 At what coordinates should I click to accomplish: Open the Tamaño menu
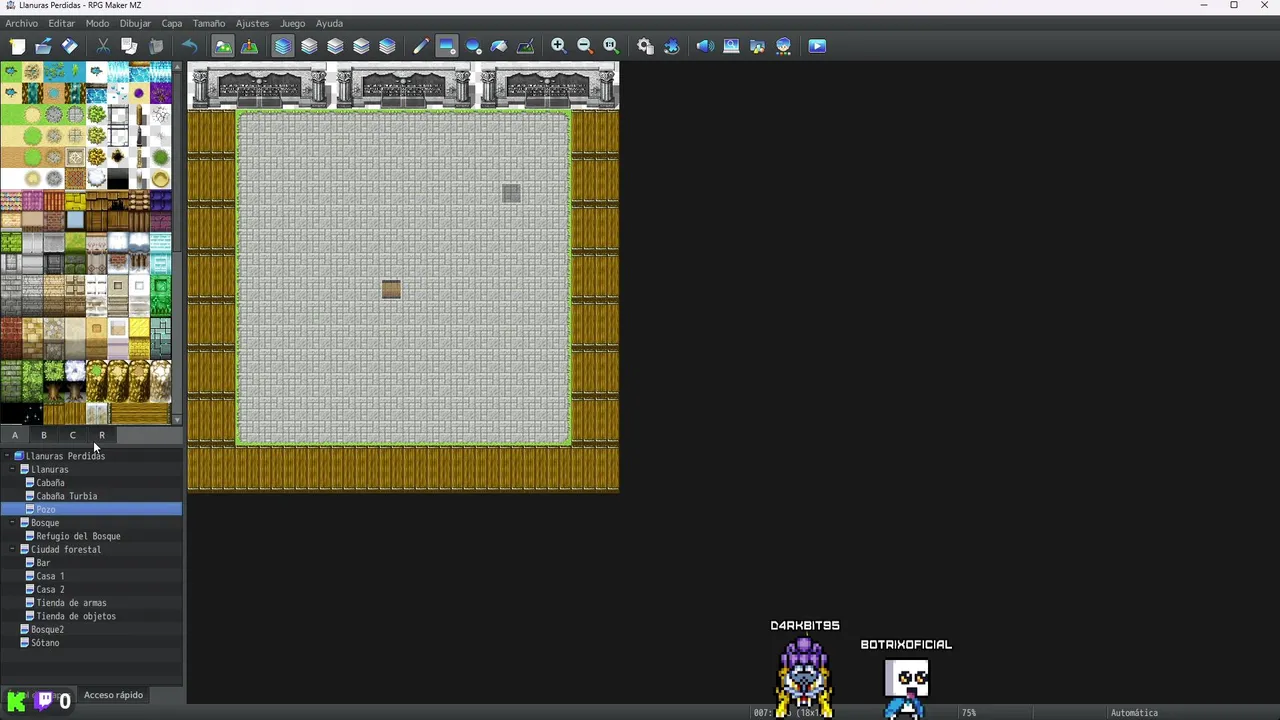209,23
